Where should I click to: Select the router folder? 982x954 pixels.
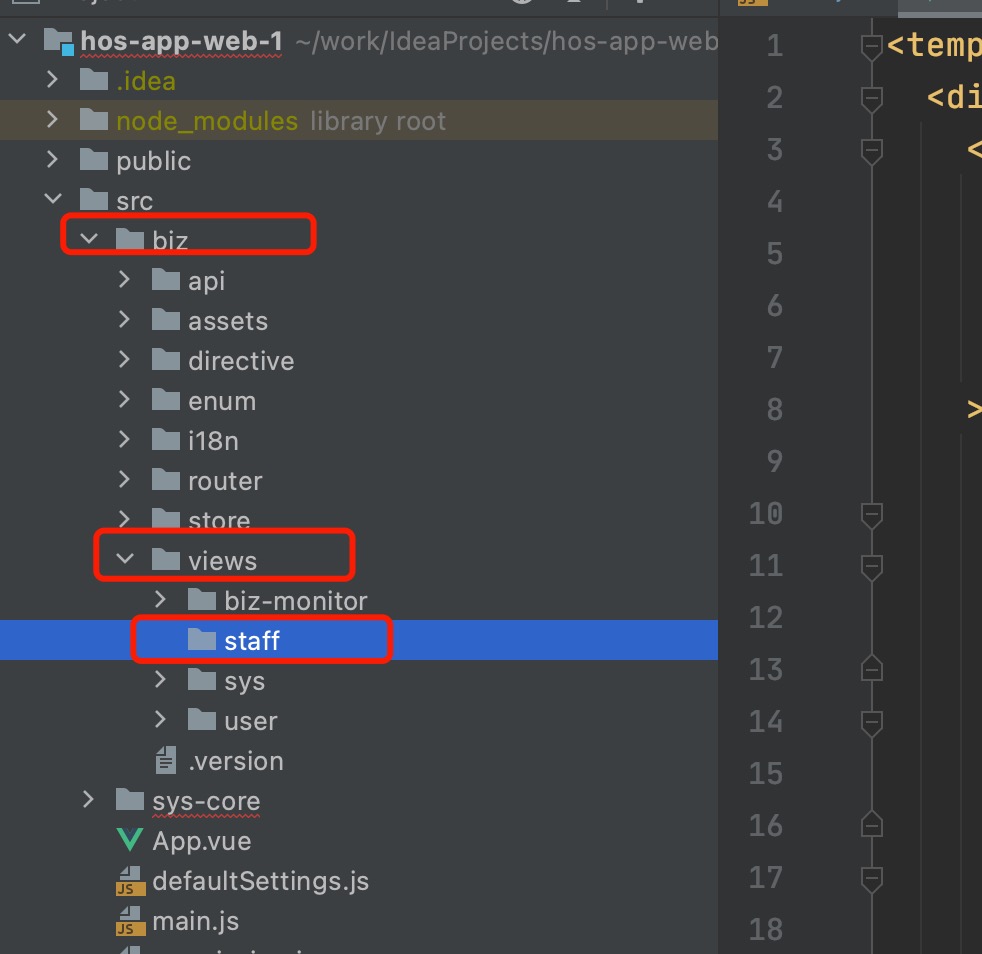click(224, 481)
